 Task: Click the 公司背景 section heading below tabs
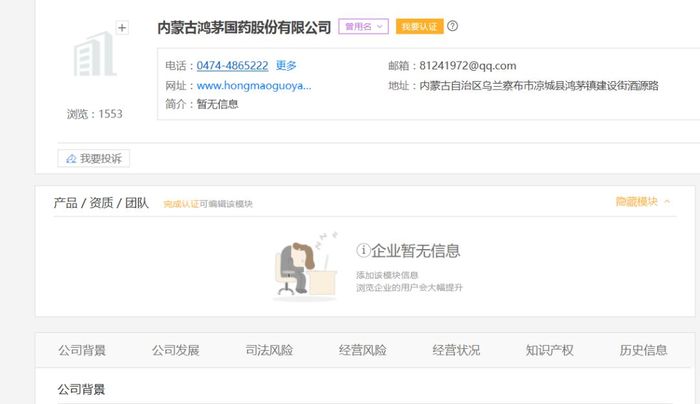tap(81, 389)
